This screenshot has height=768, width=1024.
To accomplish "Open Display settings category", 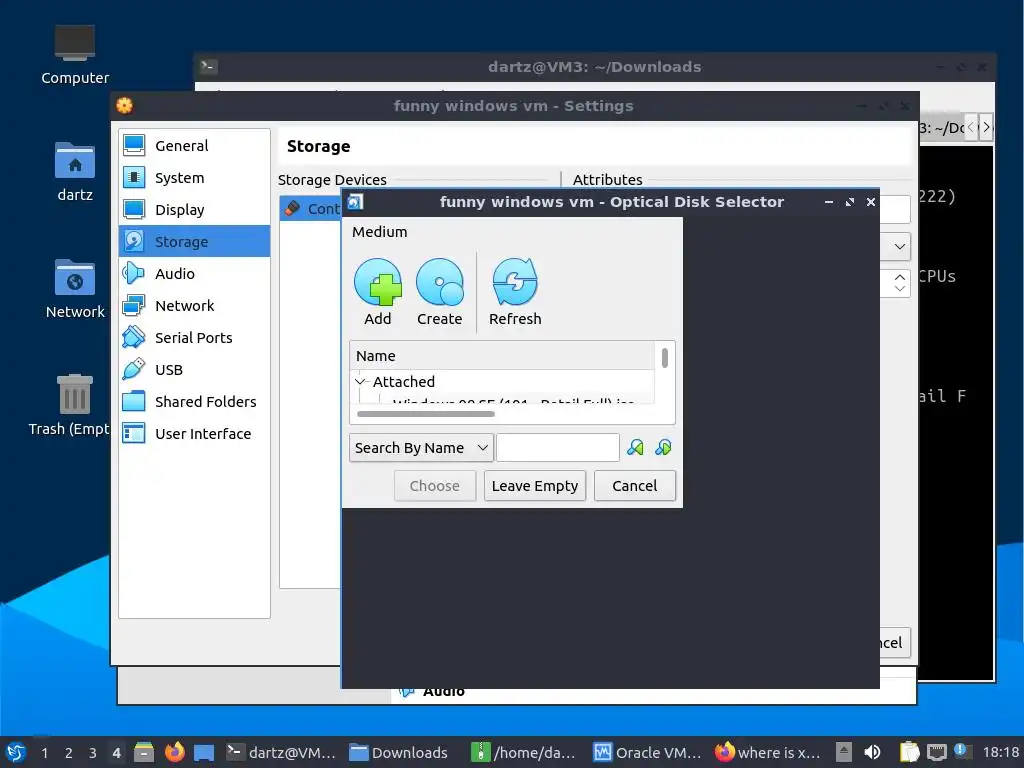I will pyautogui.click(x=195, y=210).
